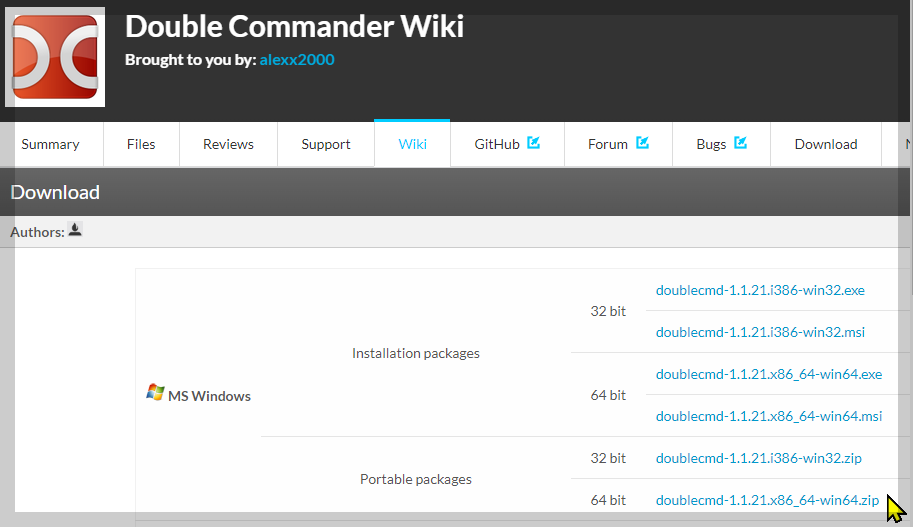Click the MS Windows flag icon
913x527 pixels.
click(x=155, y=392)
